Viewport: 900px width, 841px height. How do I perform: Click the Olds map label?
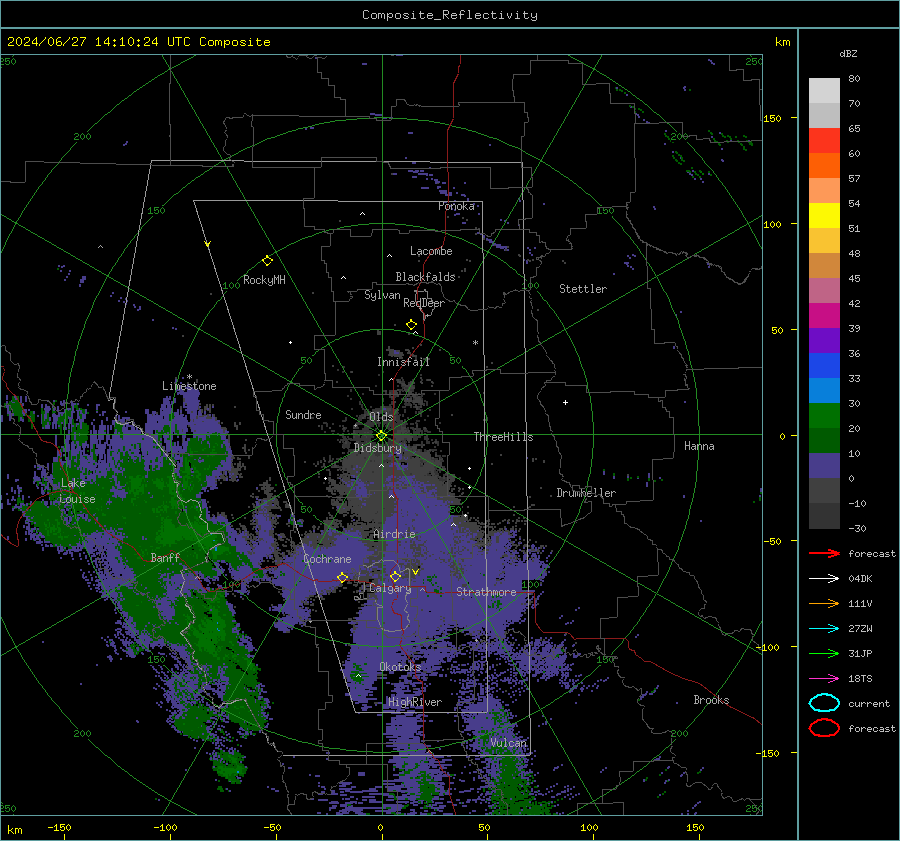[x=381, y=417]
